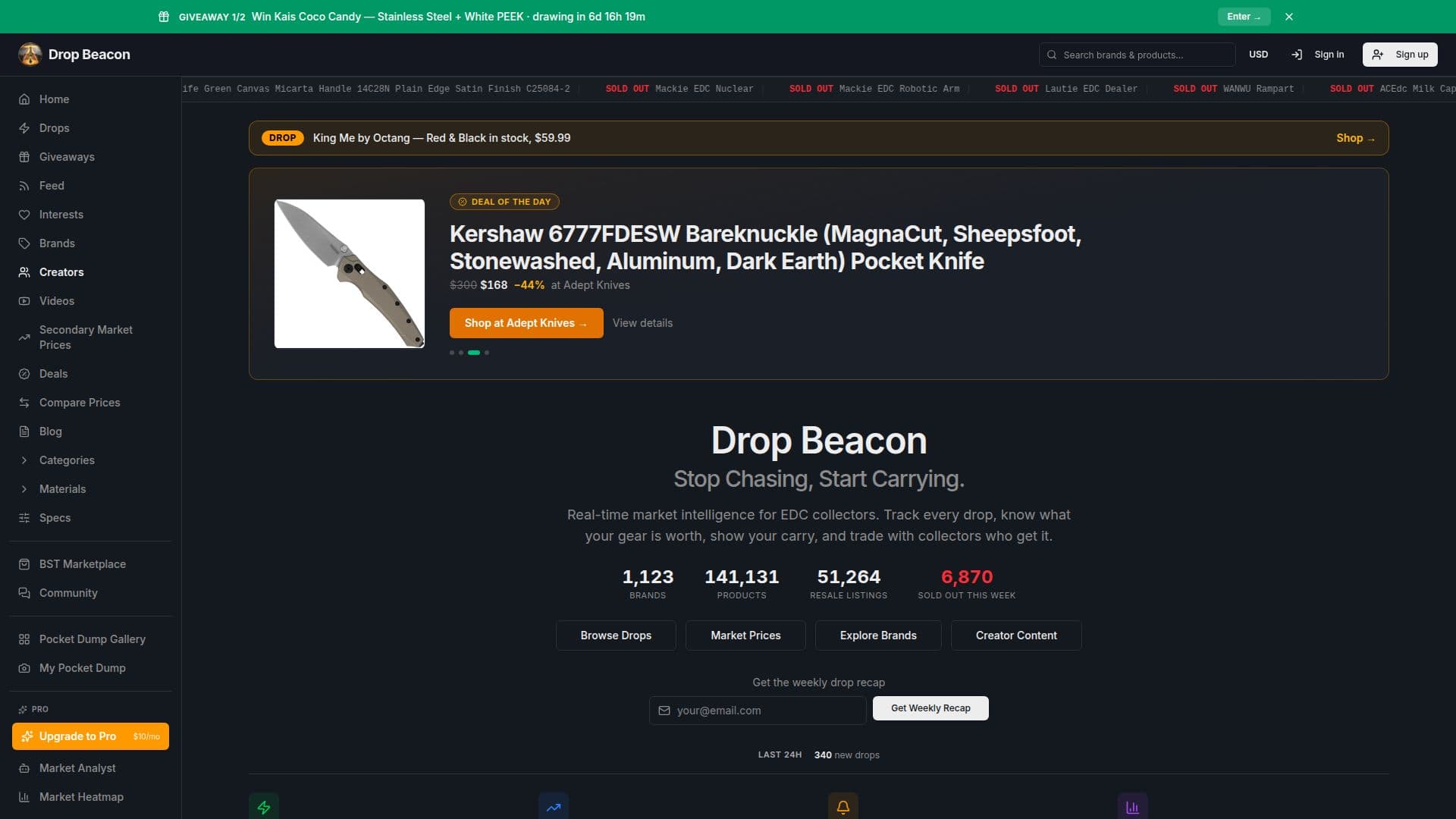Click the Brands tag icon
Viewport: 1456px width, 819px height.
[x=24, y=243]
